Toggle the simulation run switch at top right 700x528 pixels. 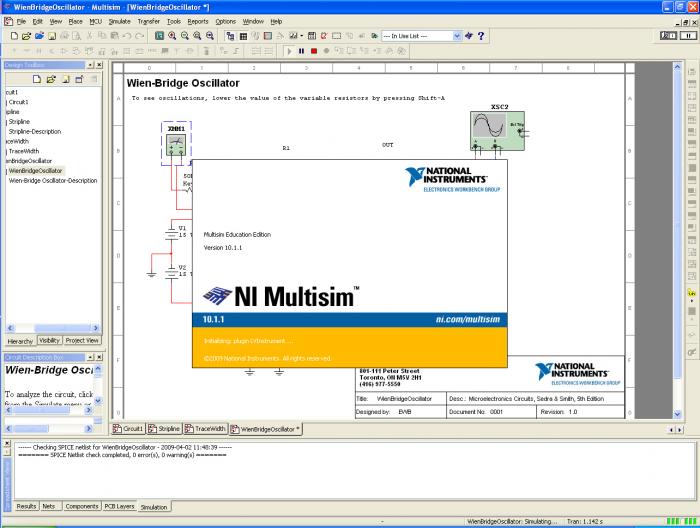[668, 36]
